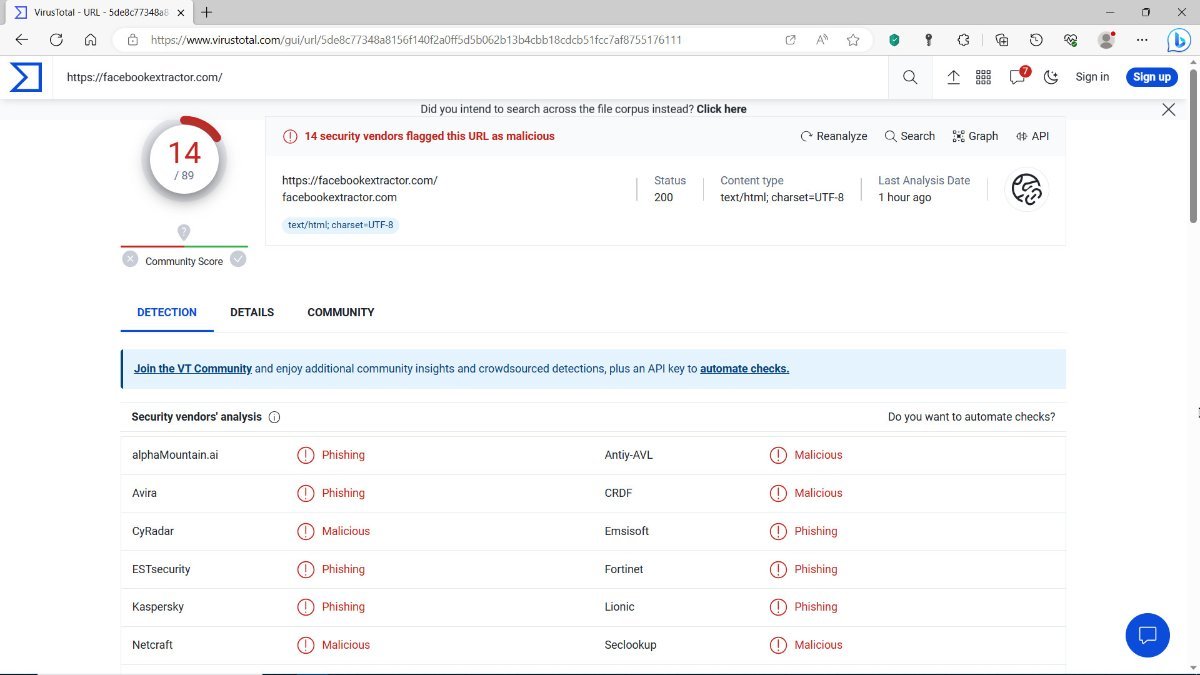Click the community score positive vote icon
1200x675 pixels.
238,259
